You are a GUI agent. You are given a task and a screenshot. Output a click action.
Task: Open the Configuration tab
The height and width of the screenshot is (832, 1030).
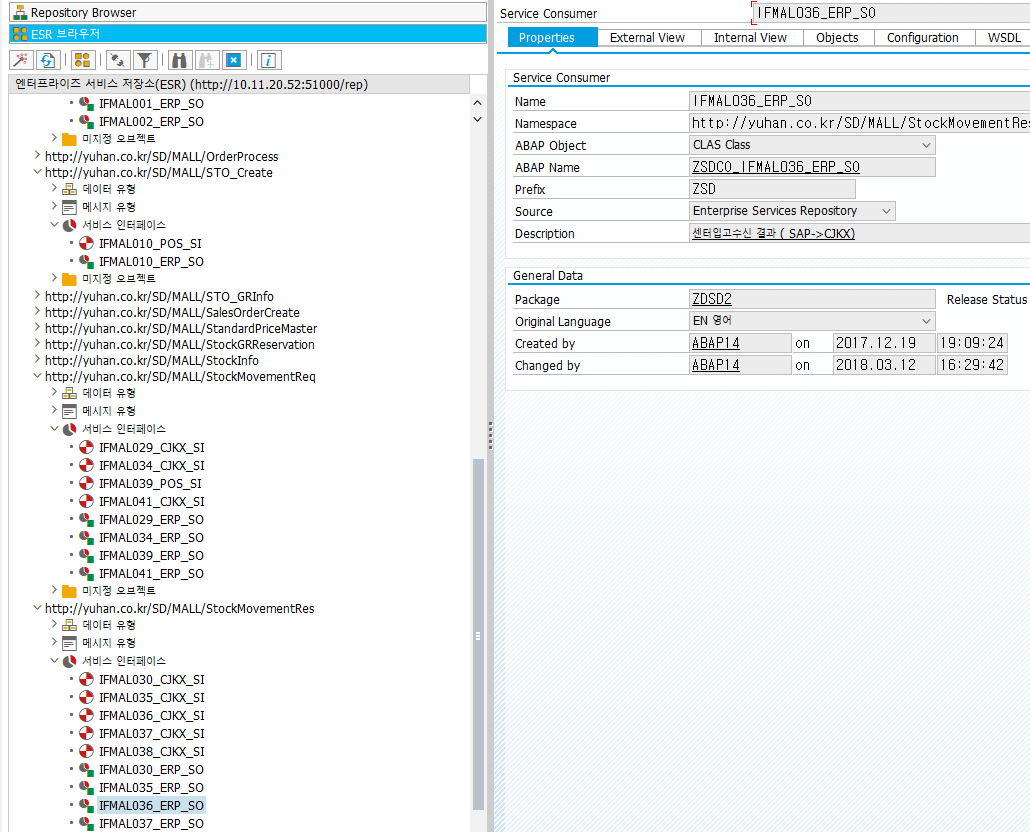(922, 37)
